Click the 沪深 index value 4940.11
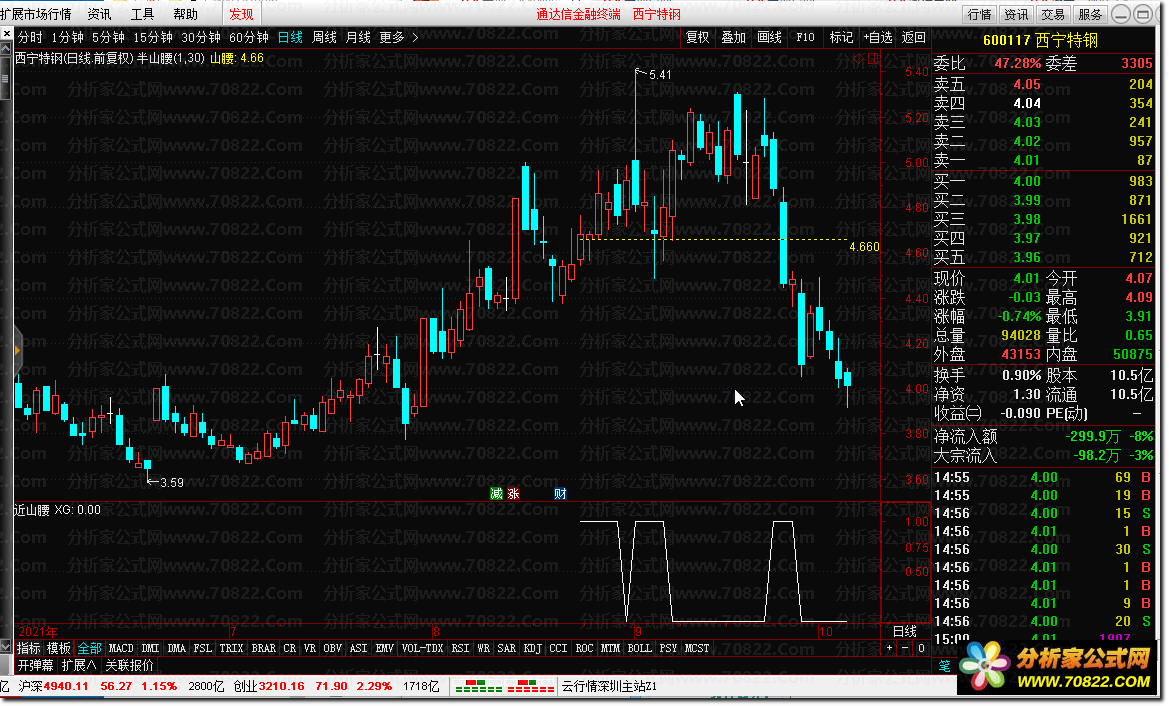Viewport: 1169px width, 706px height. [66, 686]
